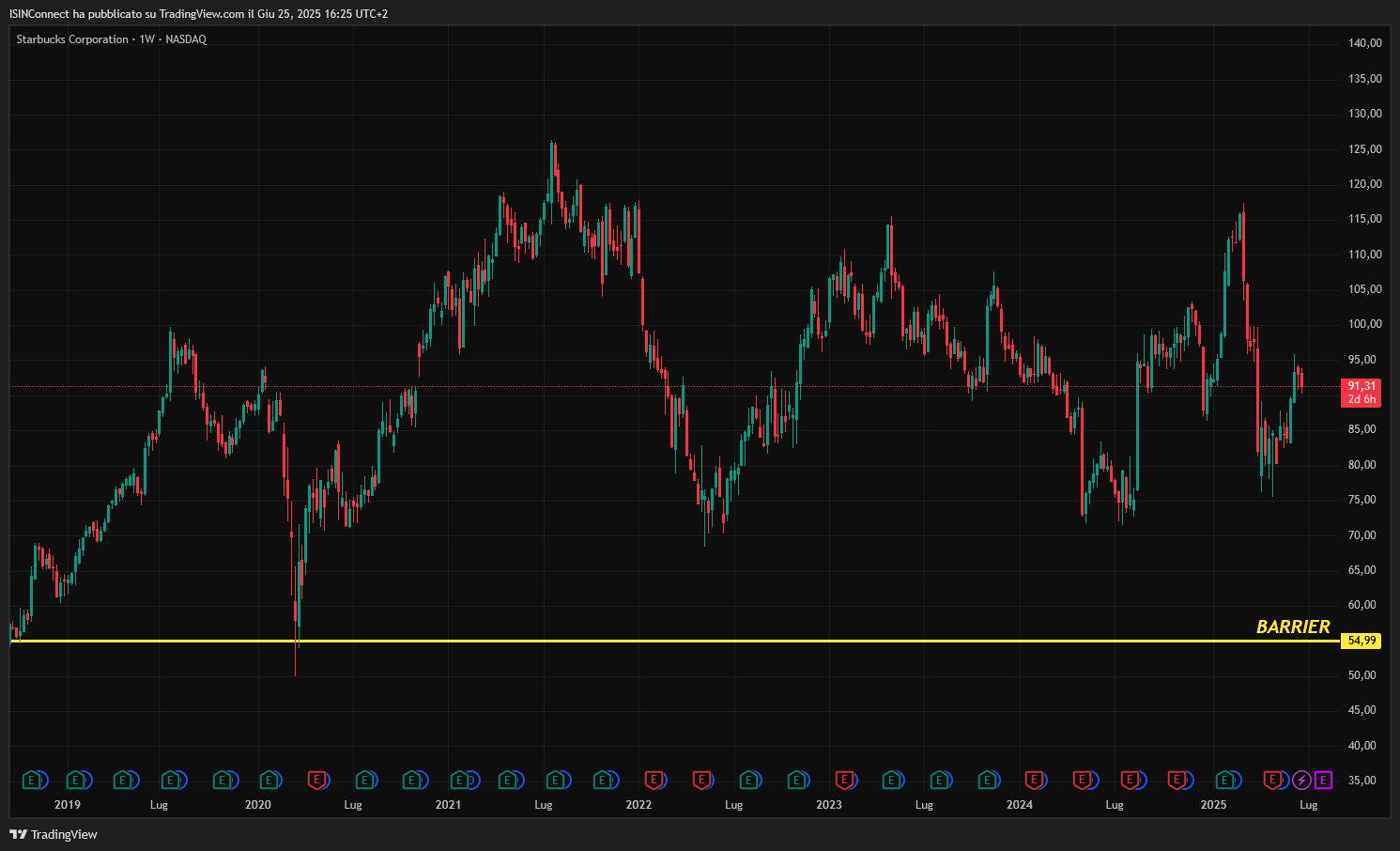Click the 2021 time axis label
Image resolution: width=1400 pixels, height=851 pixels.
449,805
